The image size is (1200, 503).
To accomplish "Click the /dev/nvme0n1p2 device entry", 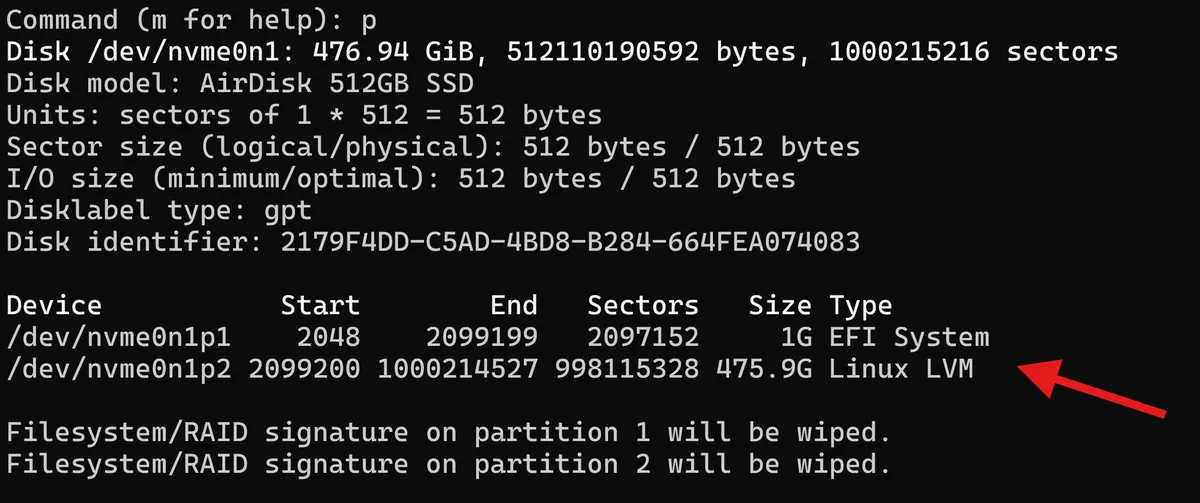I will click(119, 371).
